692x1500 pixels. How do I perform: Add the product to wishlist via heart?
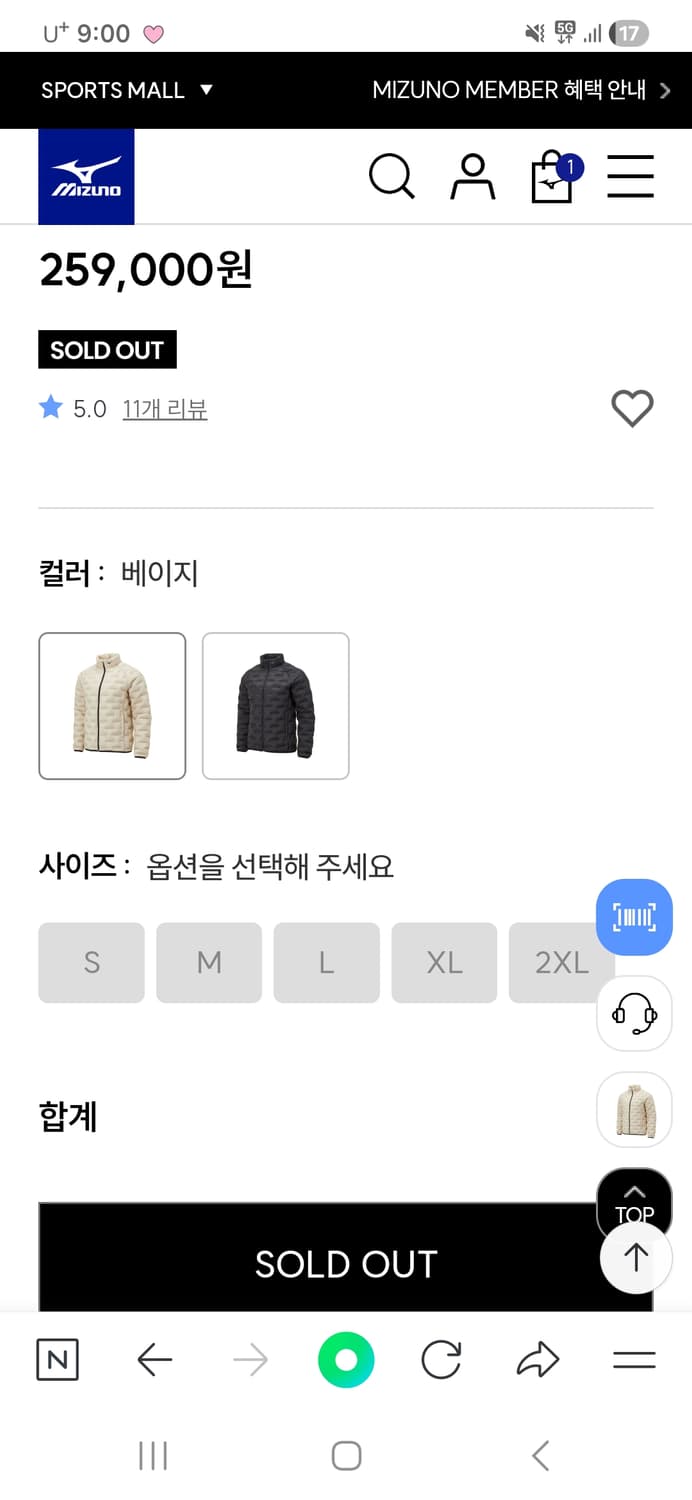[x=632, y=409]
